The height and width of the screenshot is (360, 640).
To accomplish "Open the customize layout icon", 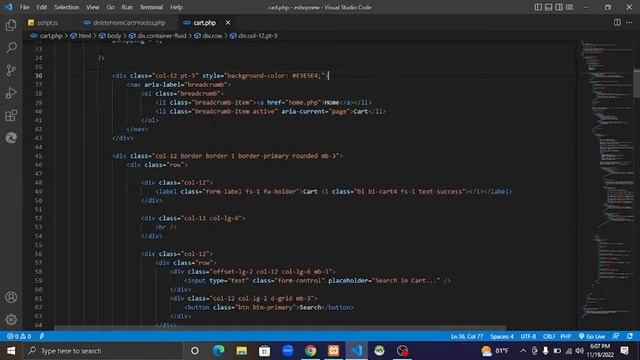I will click(569, 7).
